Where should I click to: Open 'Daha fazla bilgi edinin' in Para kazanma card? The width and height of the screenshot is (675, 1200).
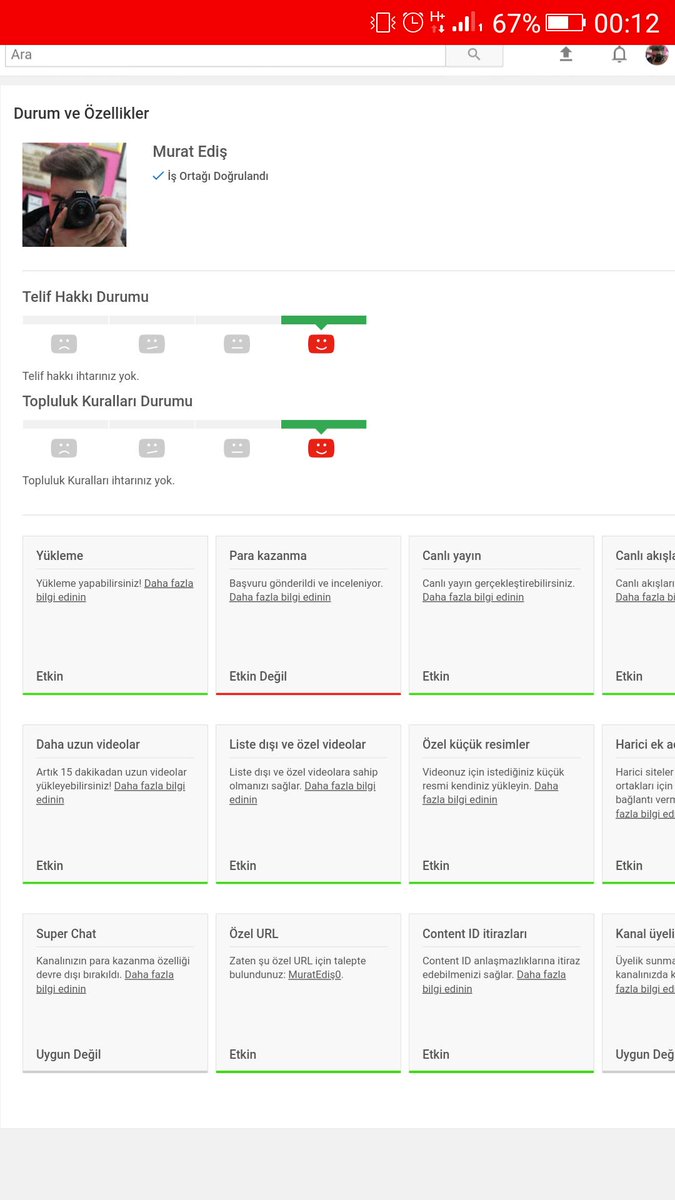pos(280,597)
